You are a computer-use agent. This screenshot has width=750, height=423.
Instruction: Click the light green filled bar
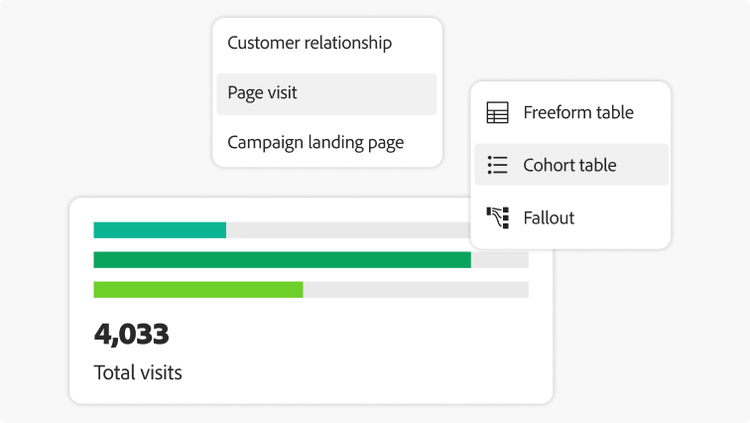(x=198, y=290)
